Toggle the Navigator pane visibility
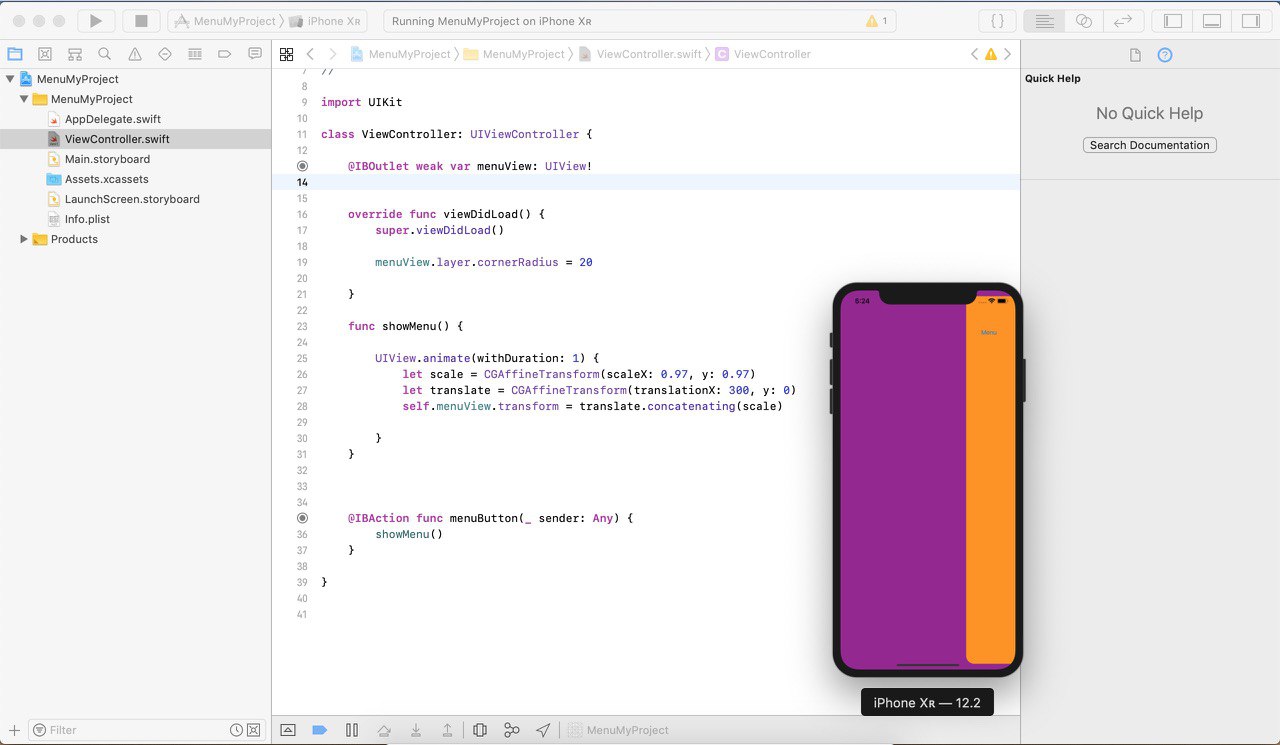Image resolution: width=1280 pixels, height=745 pixels. 1173,21
